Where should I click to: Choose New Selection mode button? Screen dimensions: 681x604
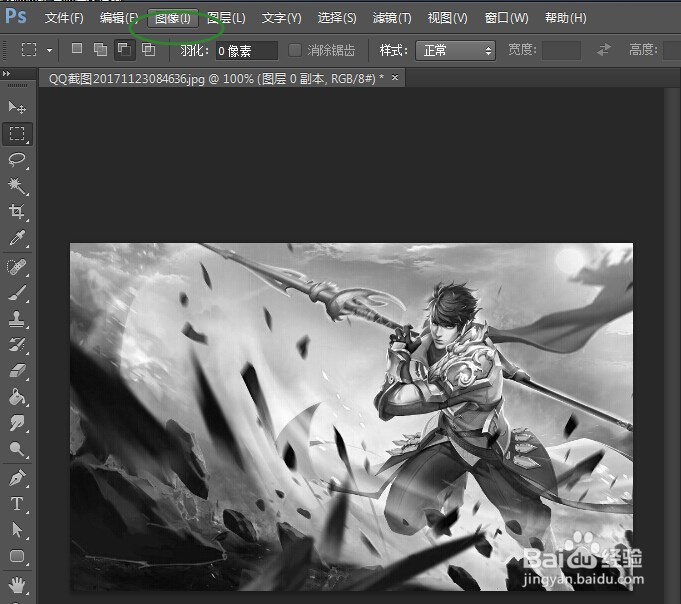[x=77, y=49]
